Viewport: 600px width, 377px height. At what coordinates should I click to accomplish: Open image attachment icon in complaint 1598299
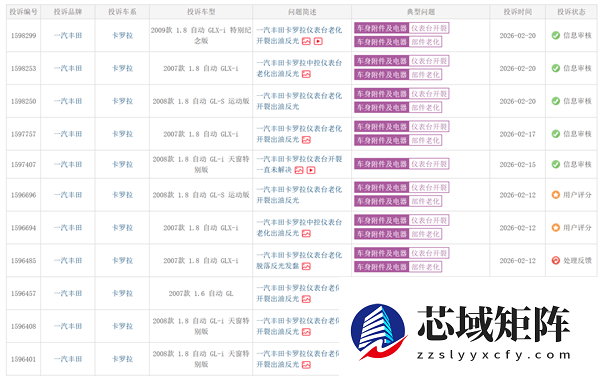(306, 41)
